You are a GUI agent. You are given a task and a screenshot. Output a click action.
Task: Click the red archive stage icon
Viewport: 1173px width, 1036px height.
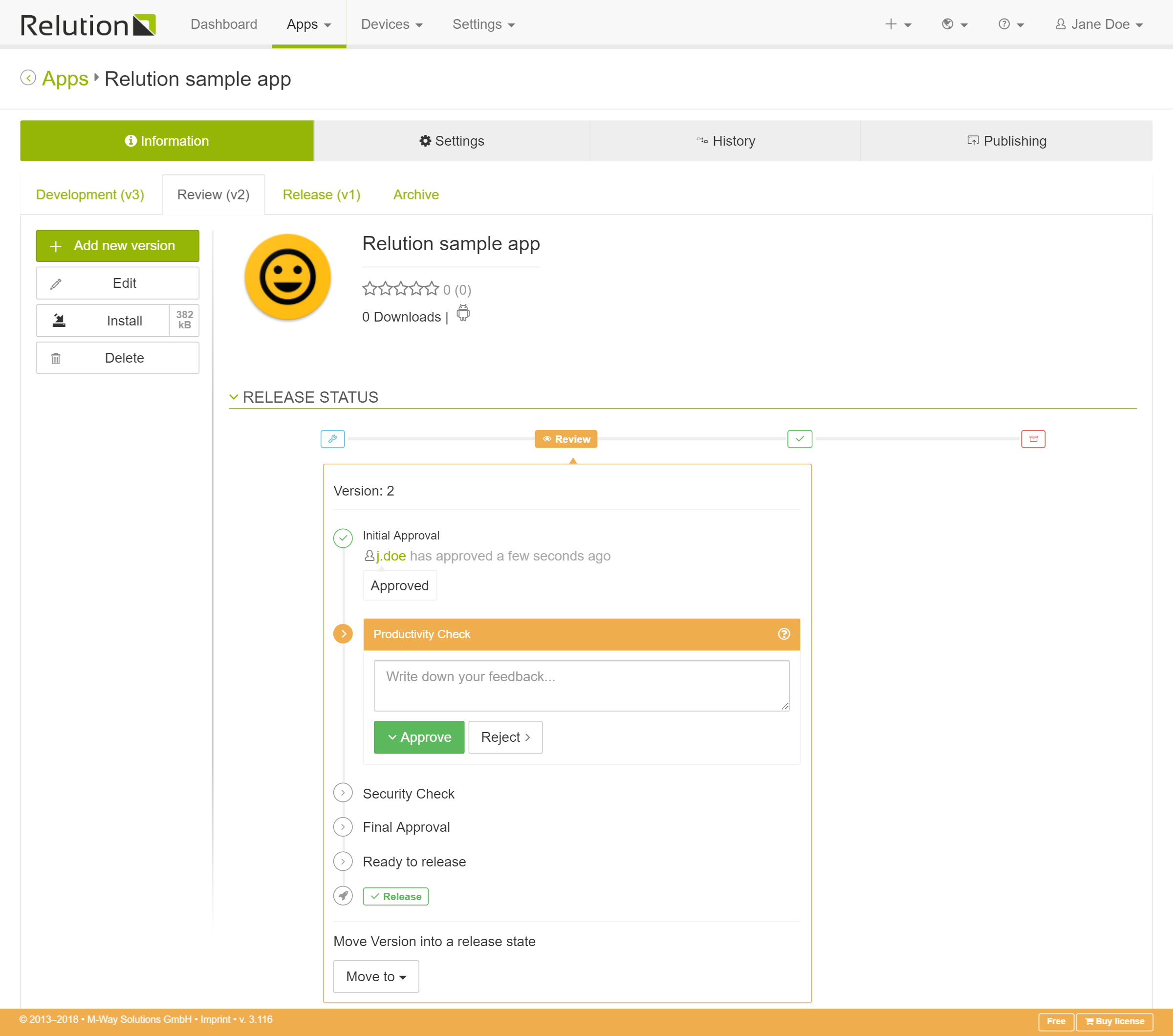click(x=1033, y=439)
